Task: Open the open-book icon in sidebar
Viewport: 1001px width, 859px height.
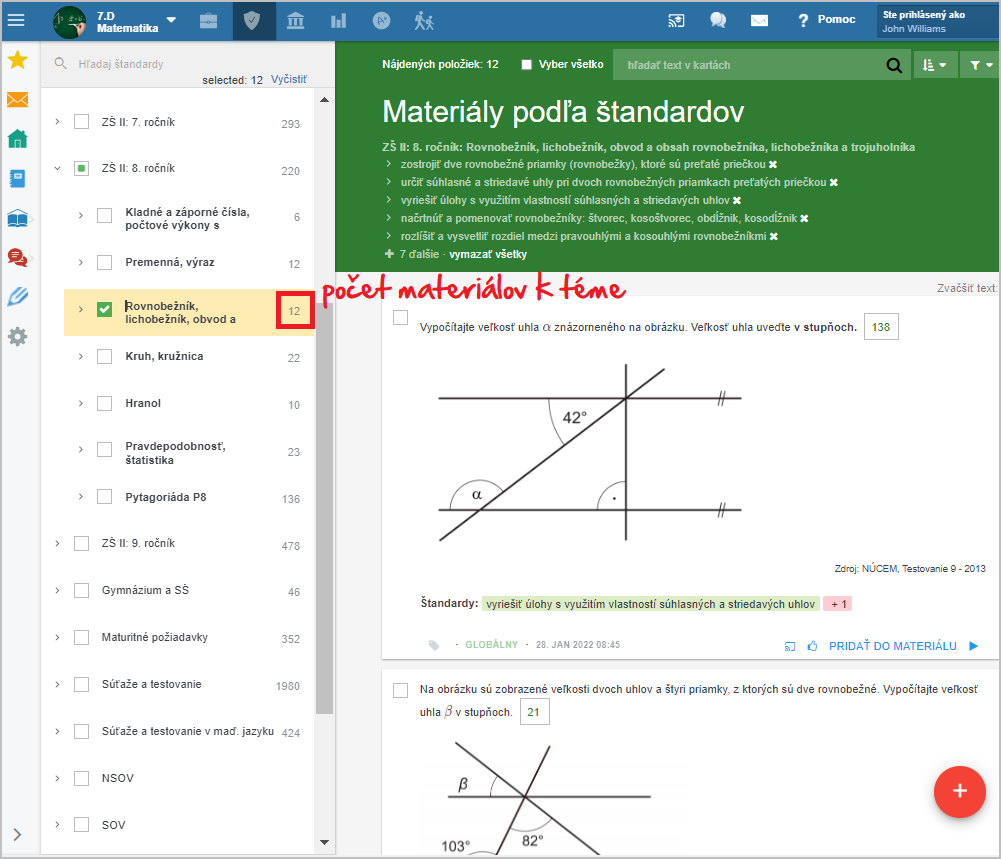Action: 17,219
